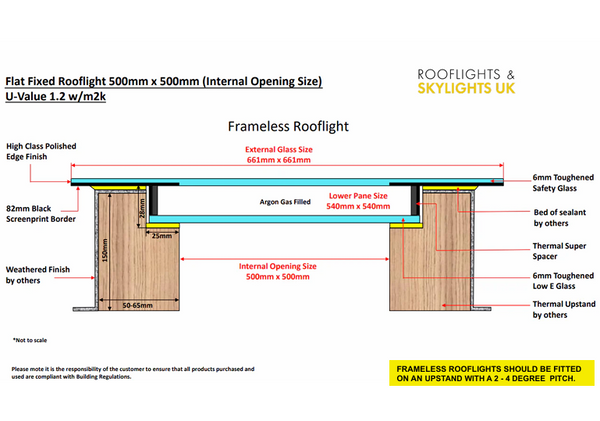Click the 'Internal Opening Size 500mm x 500mm' label
This screenshot has width=600, height=421.
click(278, 271)
